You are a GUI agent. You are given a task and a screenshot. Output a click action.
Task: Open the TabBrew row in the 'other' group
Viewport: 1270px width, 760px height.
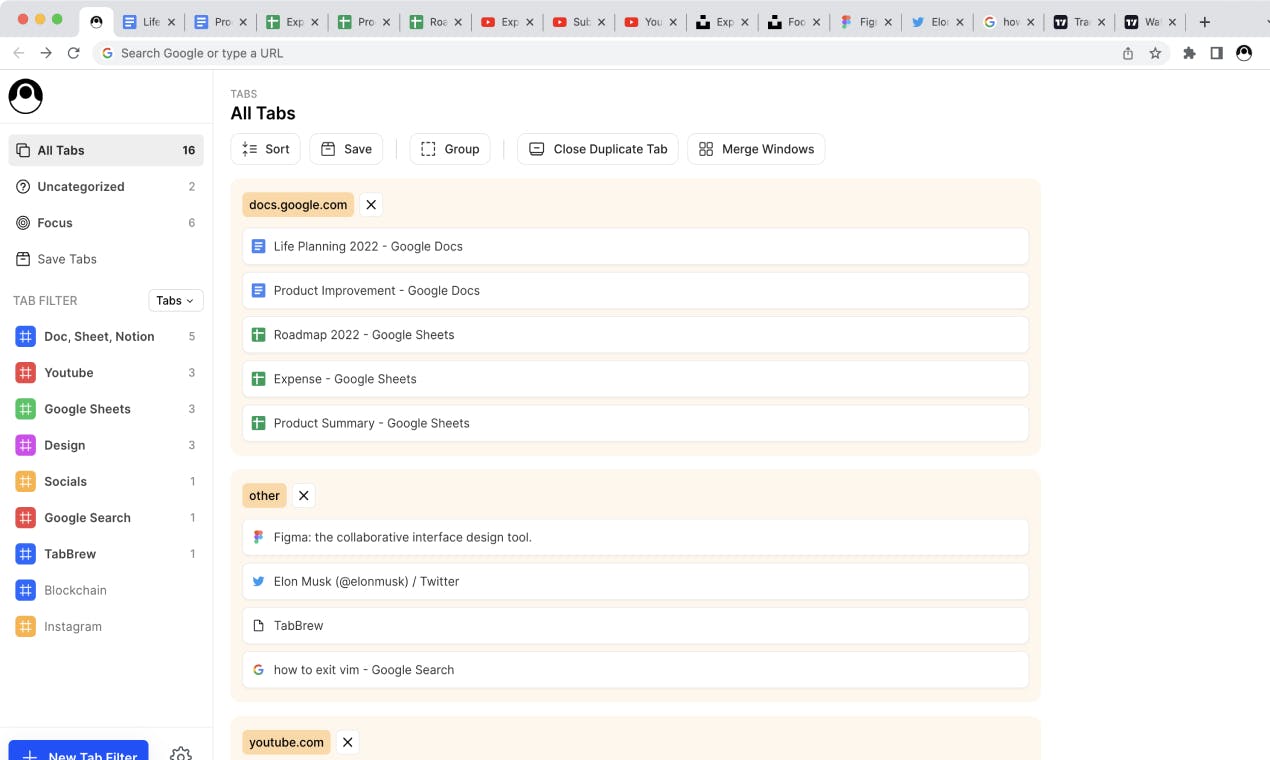click(x=635, y=626)
